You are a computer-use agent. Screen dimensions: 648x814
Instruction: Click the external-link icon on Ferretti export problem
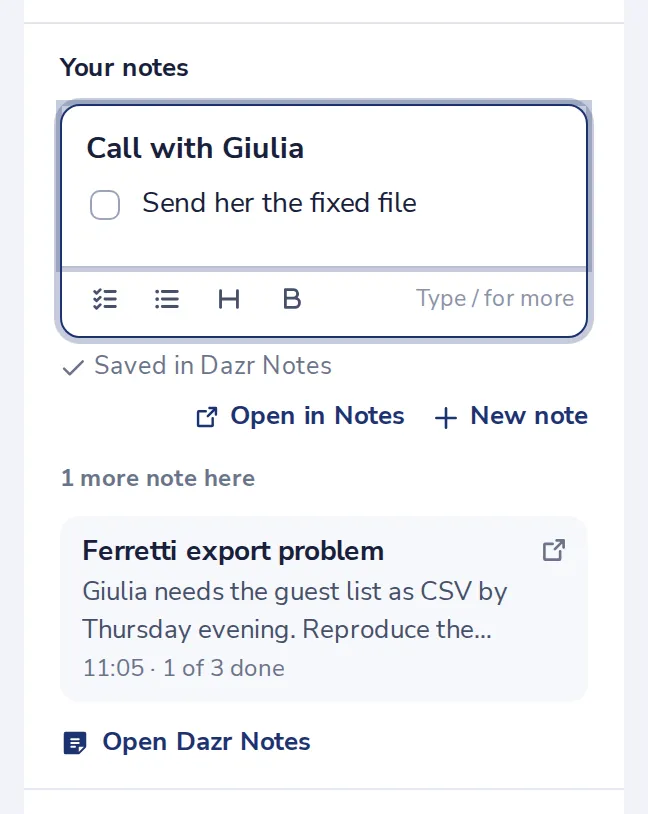pos(554,550)
